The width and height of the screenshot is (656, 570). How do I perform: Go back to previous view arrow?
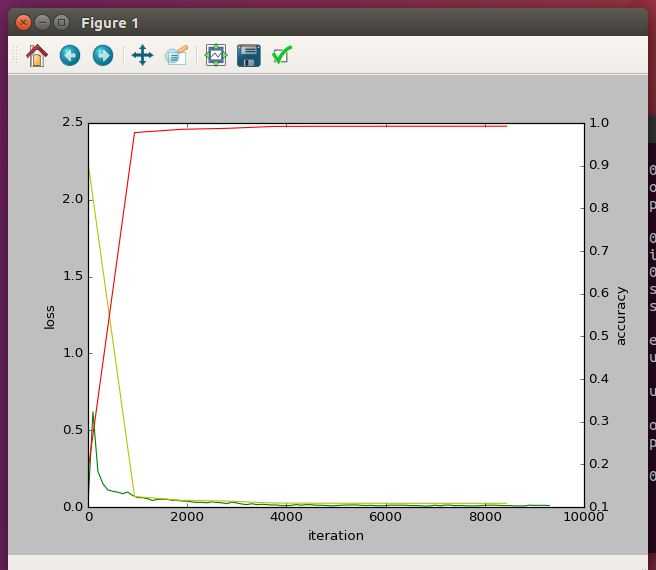point(70,55)
